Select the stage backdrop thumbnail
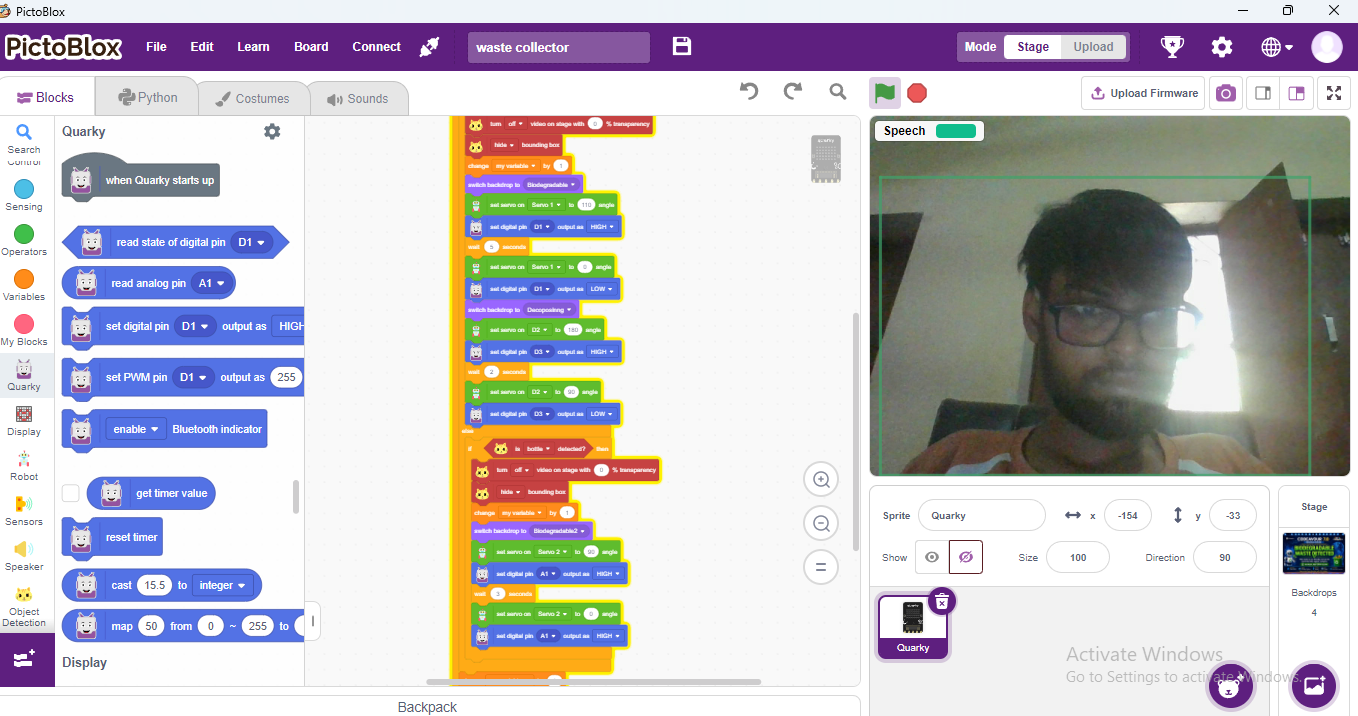Image resolution: width=1358 pixels, height=716 pixels. coord(1314,554)
